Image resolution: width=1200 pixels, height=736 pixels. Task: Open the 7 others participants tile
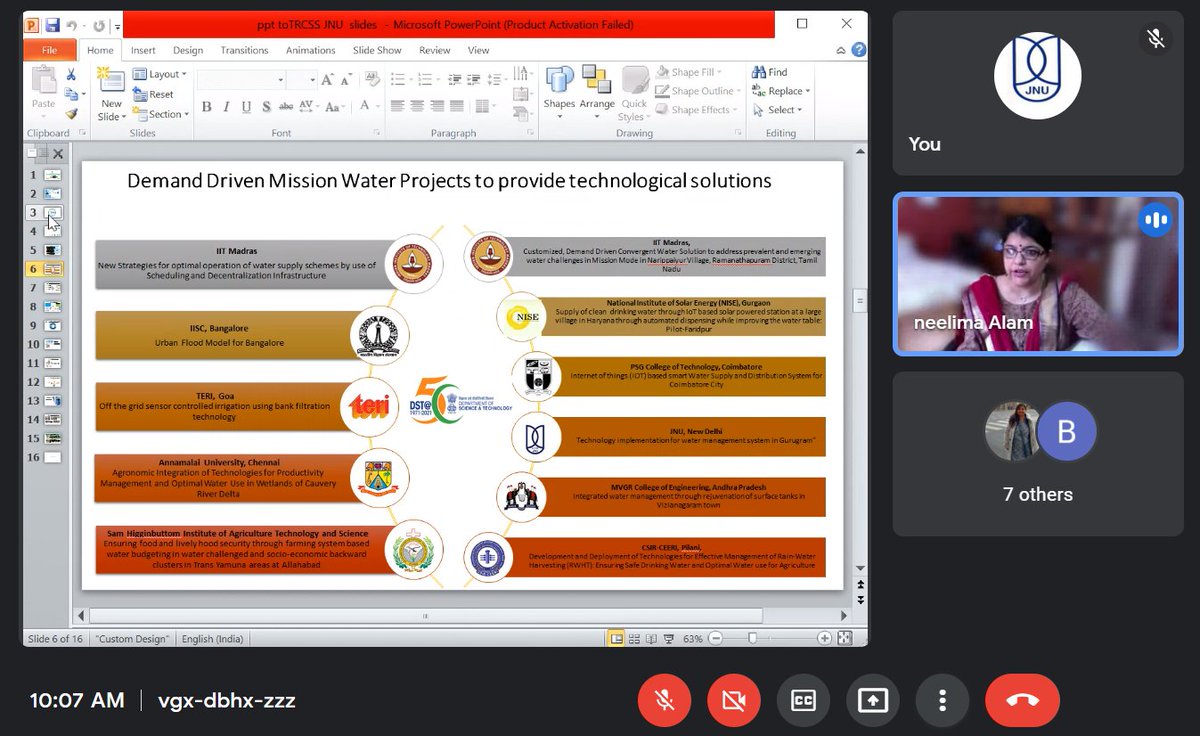click(x=1037, y=454)
